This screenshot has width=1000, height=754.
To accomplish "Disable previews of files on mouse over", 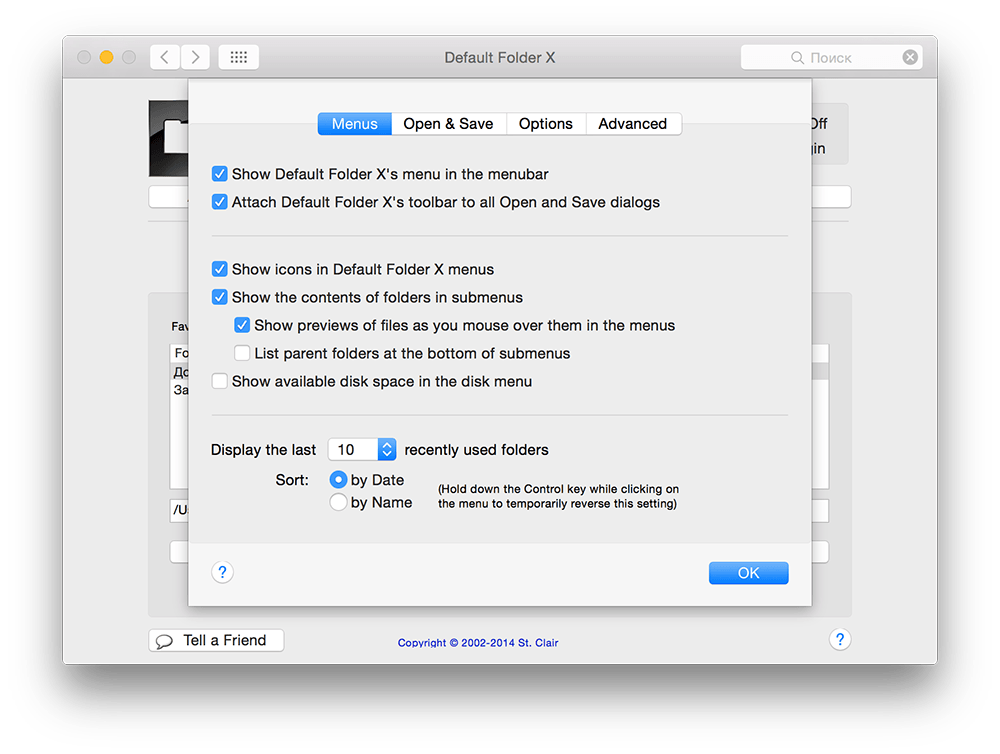I will (x=242, y=325).
